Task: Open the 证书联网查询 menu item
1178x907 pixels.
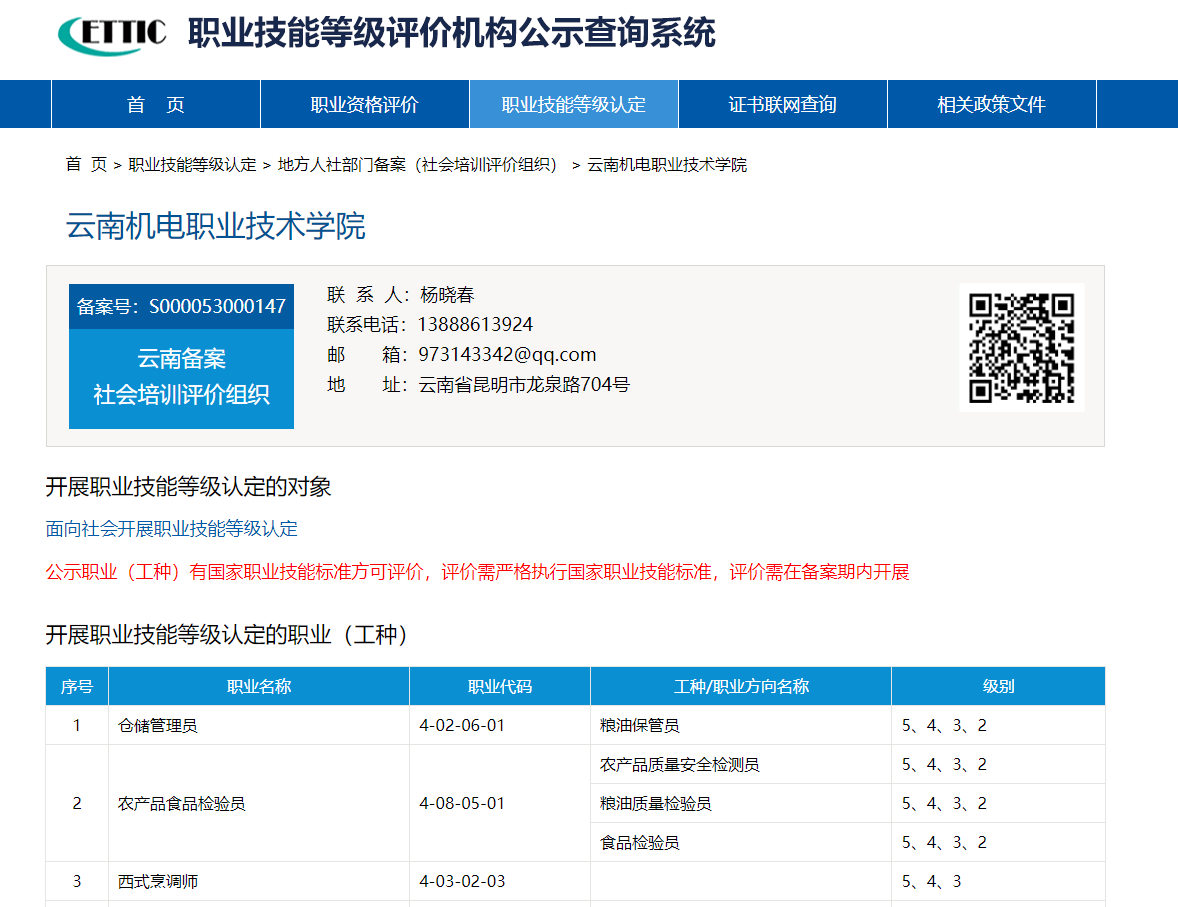Action: pos(782,103)
